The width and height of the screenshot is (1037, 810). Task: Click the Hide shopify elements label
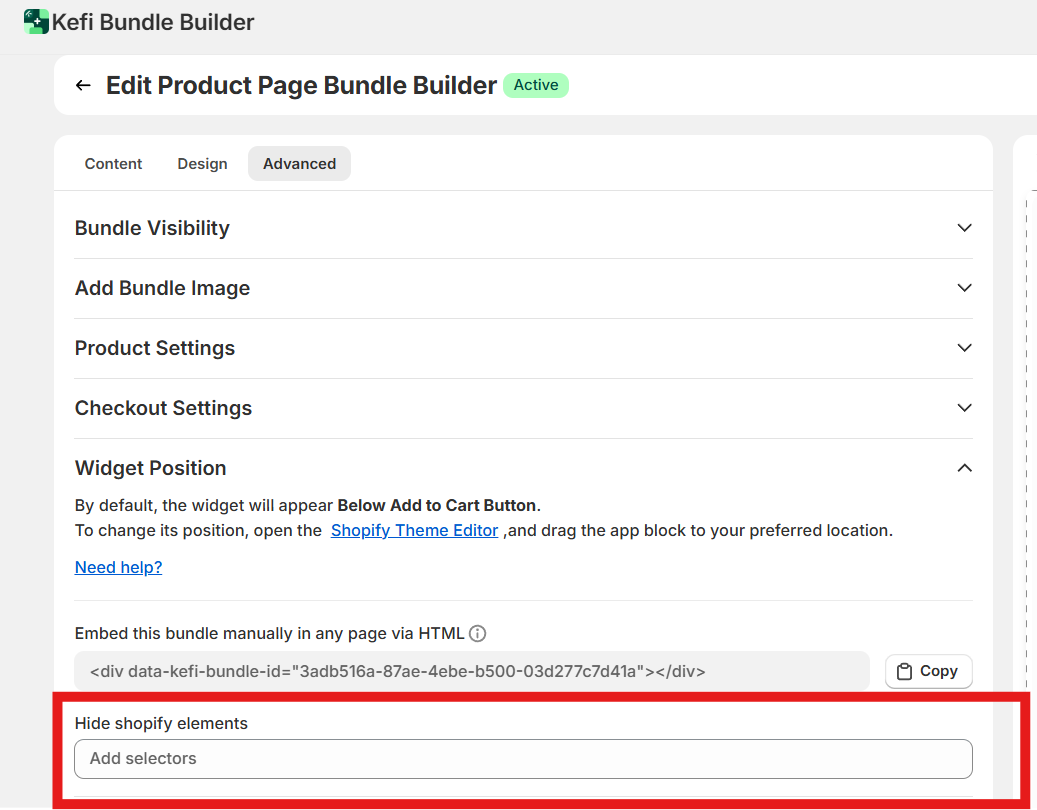tap(161, 723)
